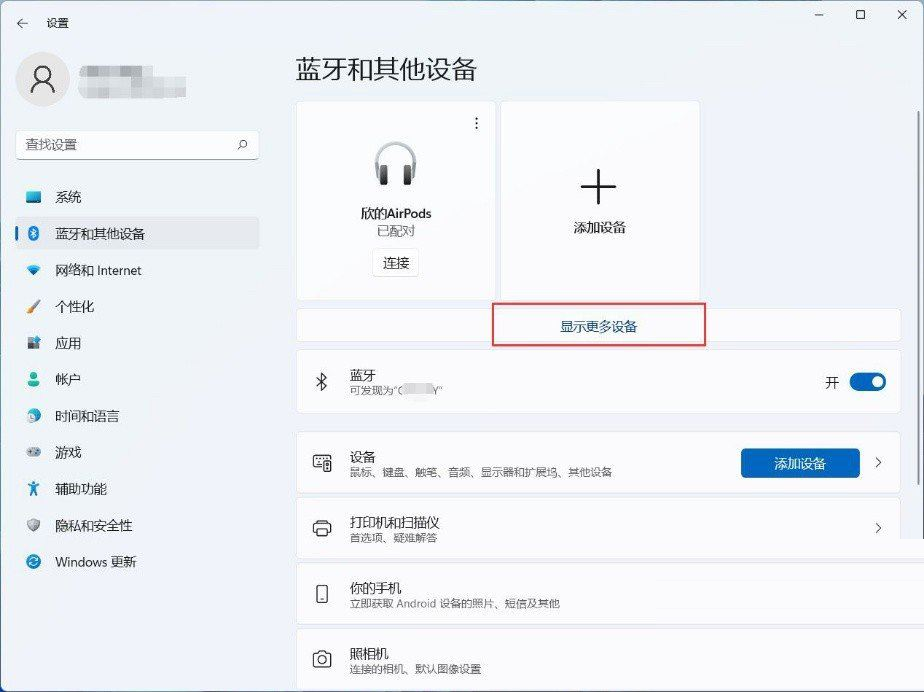Viewport: 924px width, 692px height.
Task: Maximize the Settings window
Action: pos(860,15)
